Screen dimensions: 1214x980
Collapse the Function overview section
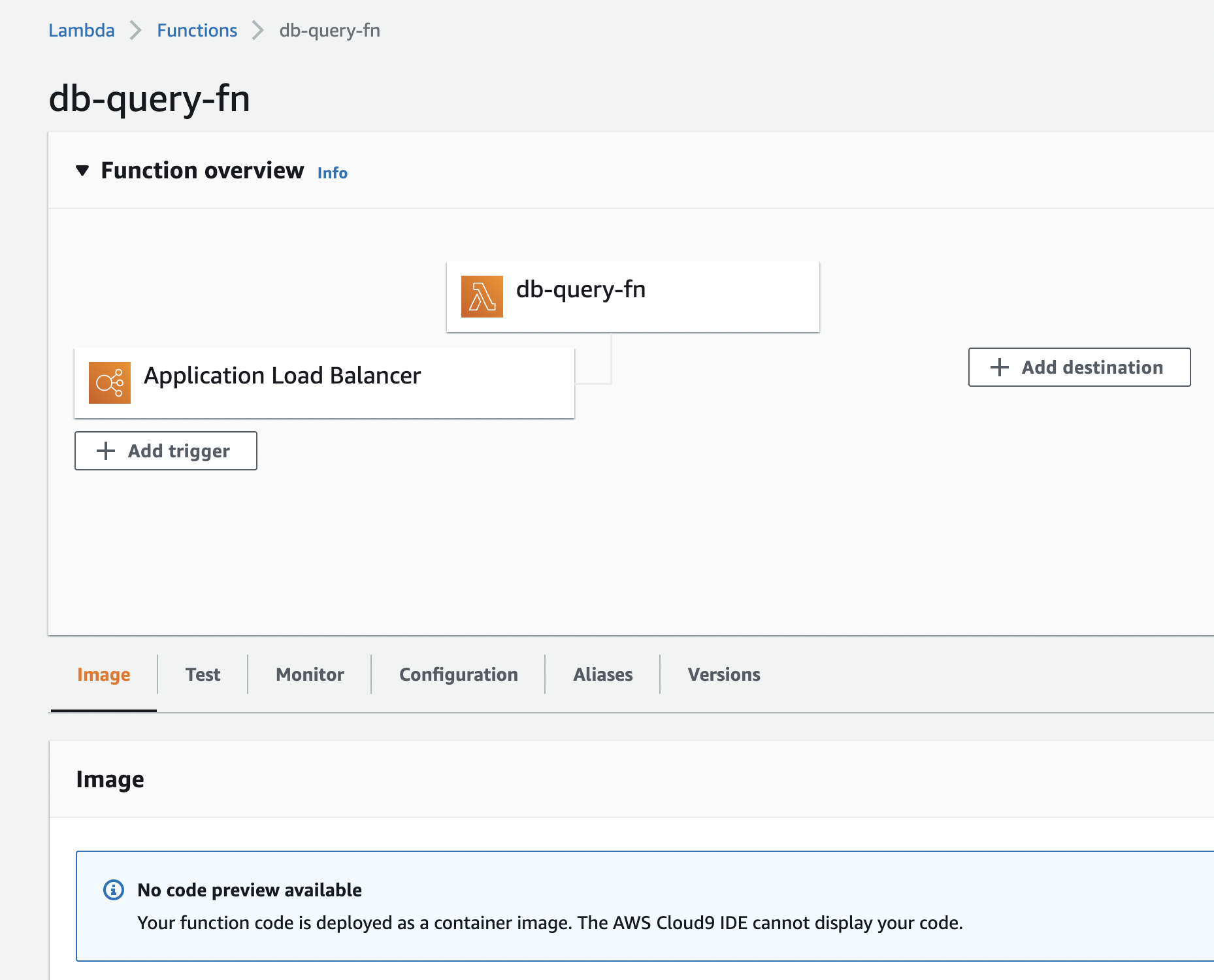82,171
